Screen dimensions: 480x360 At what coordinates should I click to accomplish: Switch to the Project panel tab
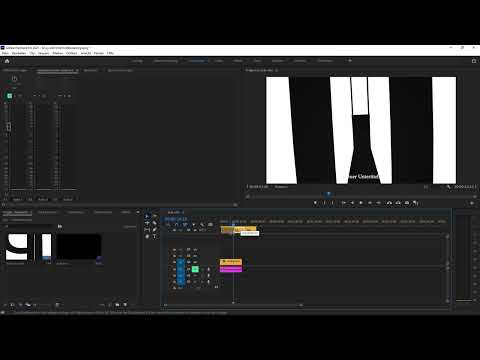17,212
